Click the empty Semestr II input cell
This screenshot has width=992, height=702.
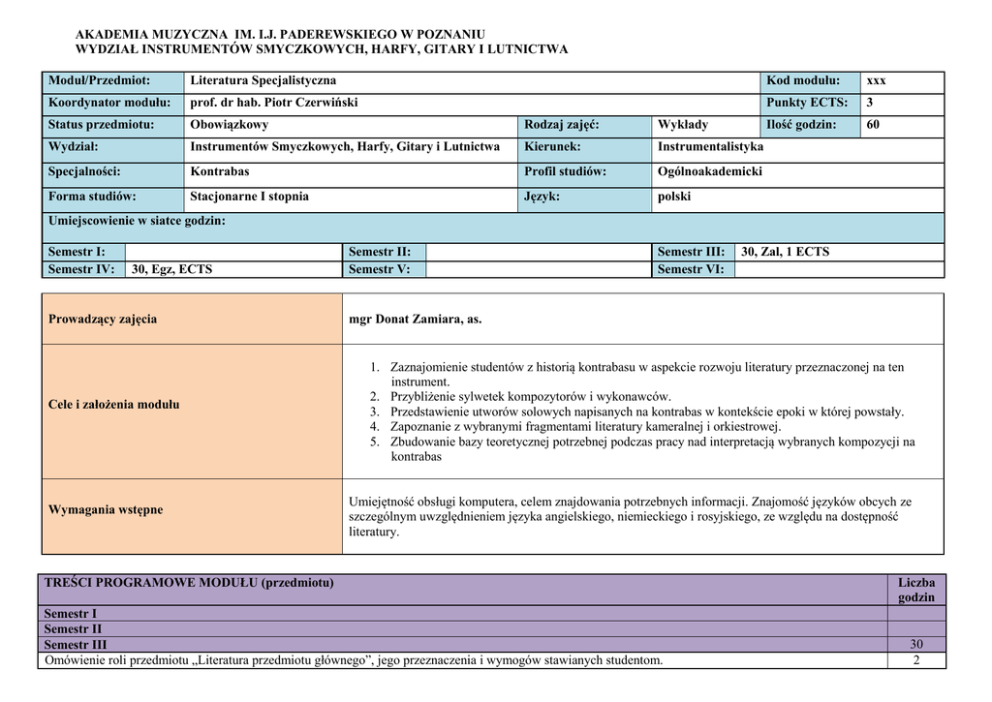537,252
